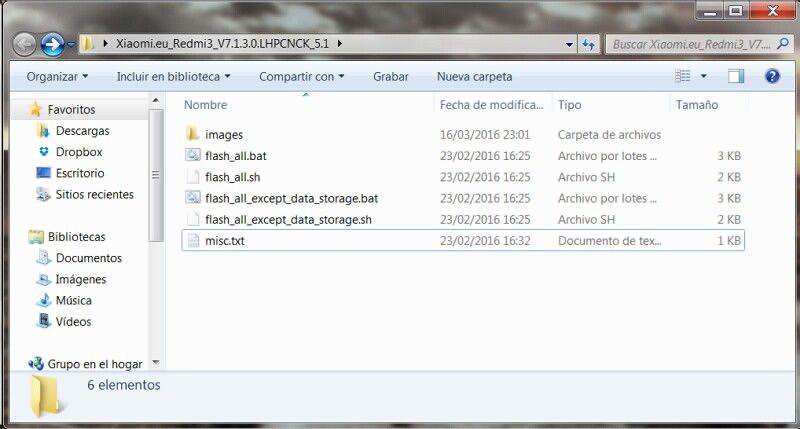800x429 pixels.
Task: Click the Favoritos star icon
Action: click(36, 109)
